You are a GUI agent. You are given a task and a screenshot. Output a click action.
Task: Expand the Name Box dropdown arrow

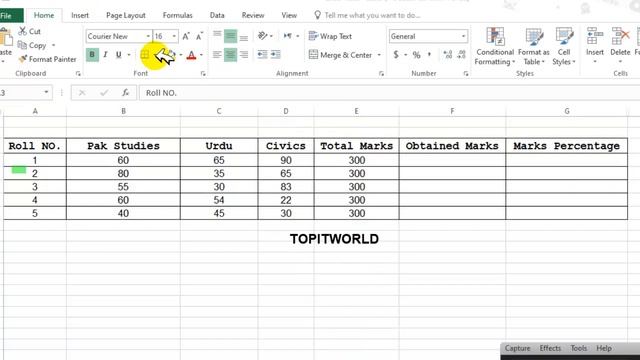point(46,92)
